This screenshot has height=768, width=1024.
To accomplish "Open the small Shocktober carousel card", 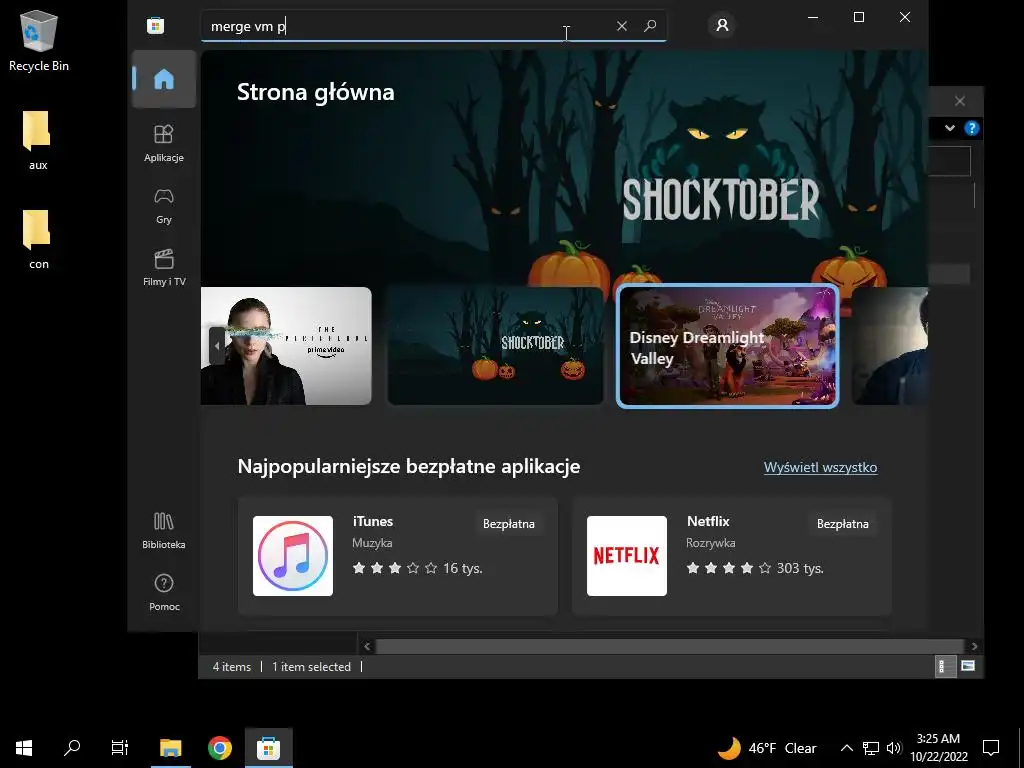I will click(x=495, y=346).
